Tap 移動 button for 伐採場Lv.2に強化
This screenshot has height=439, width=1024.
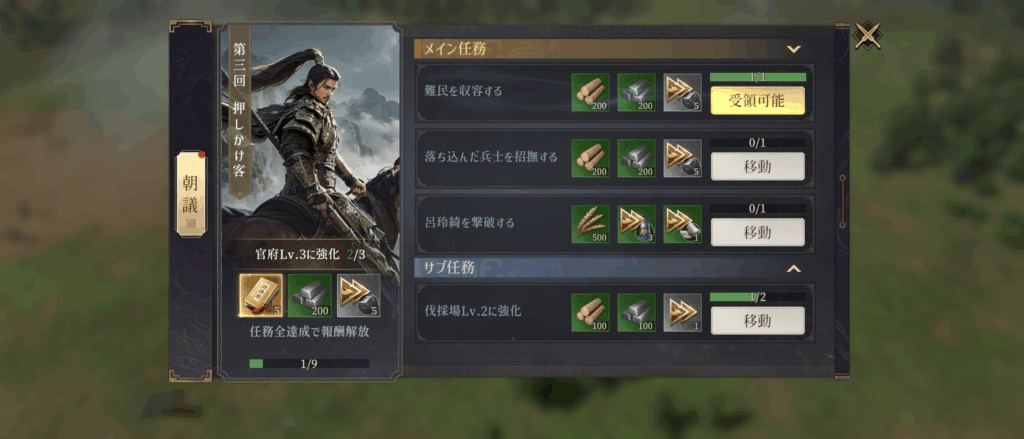tap(758, 321)
